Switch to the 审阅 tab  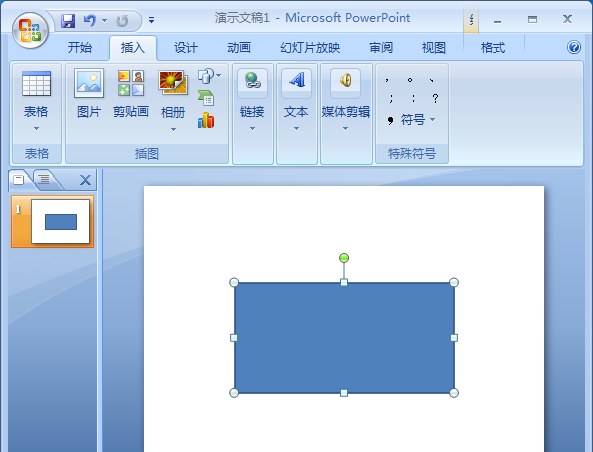pos(381,48)
